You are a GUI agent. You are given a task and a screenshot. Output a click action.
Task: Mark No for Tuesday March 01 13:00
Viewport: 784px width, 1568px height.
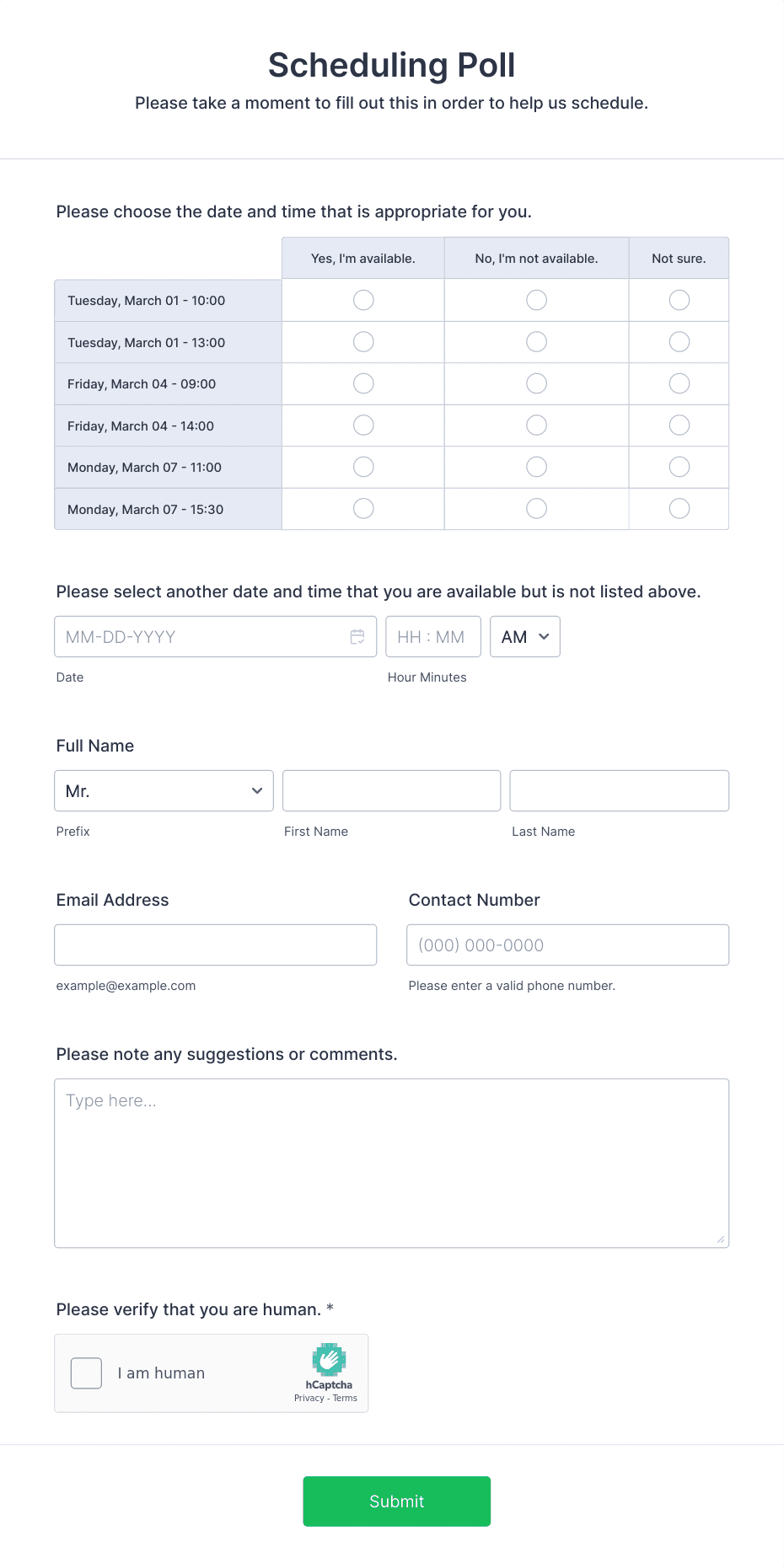[x=536, y=342]
